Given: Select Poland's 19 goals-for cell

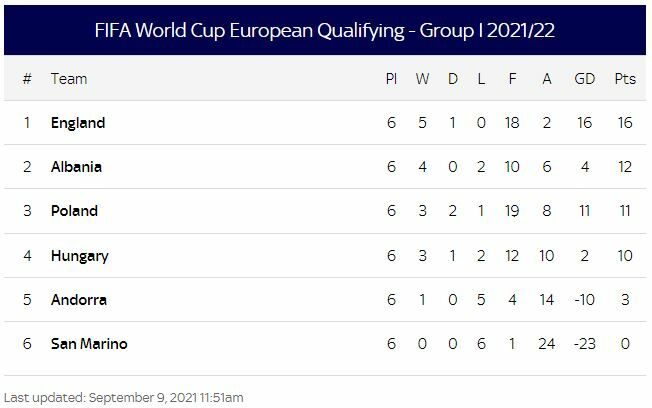Looking at the screenshot, I should [512, 211].
